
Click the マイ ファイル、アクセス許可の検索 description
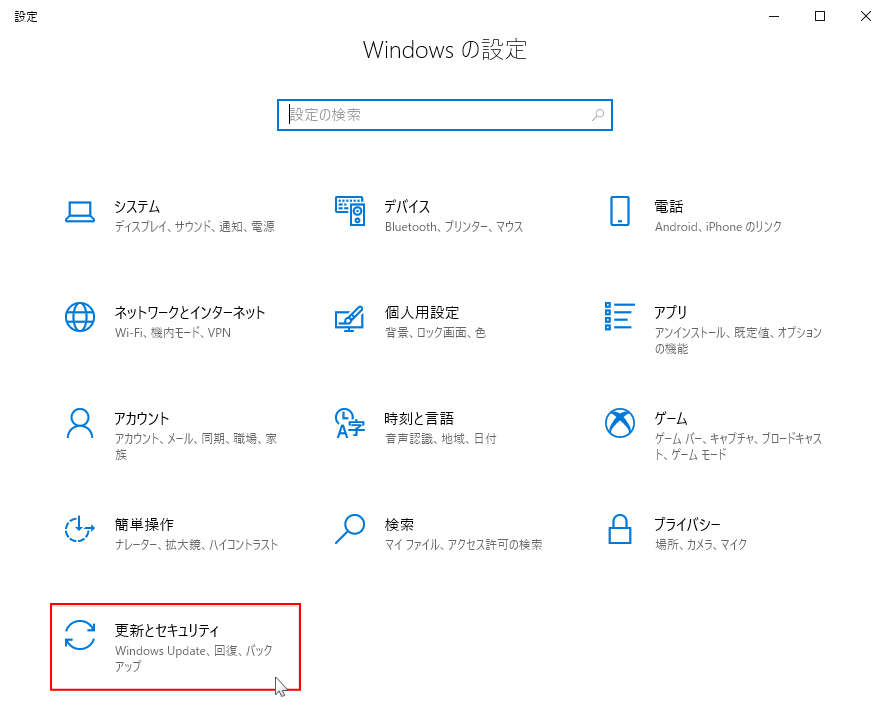point(463,545)
